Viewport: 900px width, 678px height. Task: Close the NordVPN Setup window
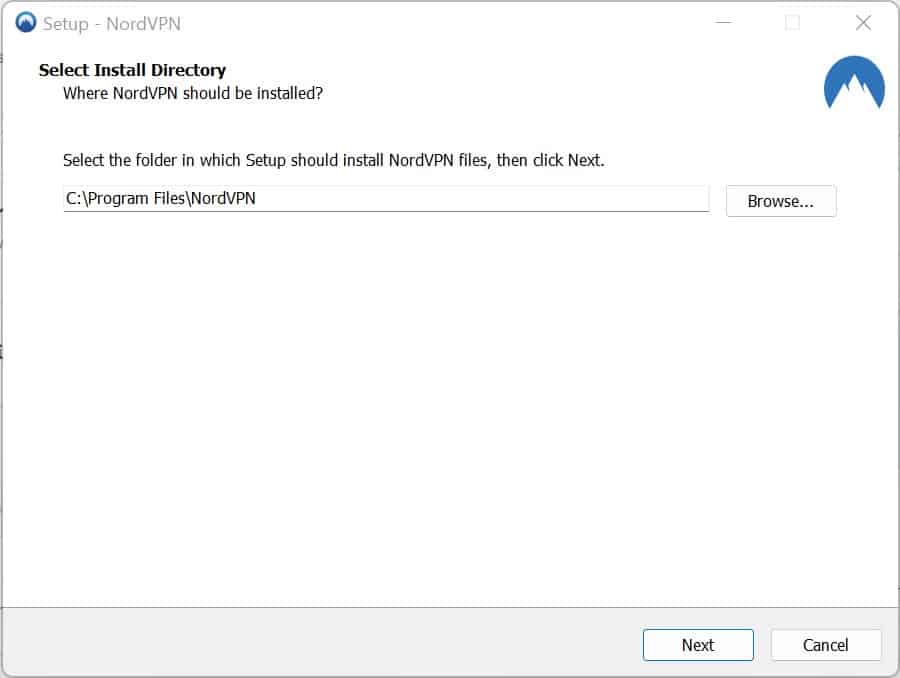coord(862,23)
